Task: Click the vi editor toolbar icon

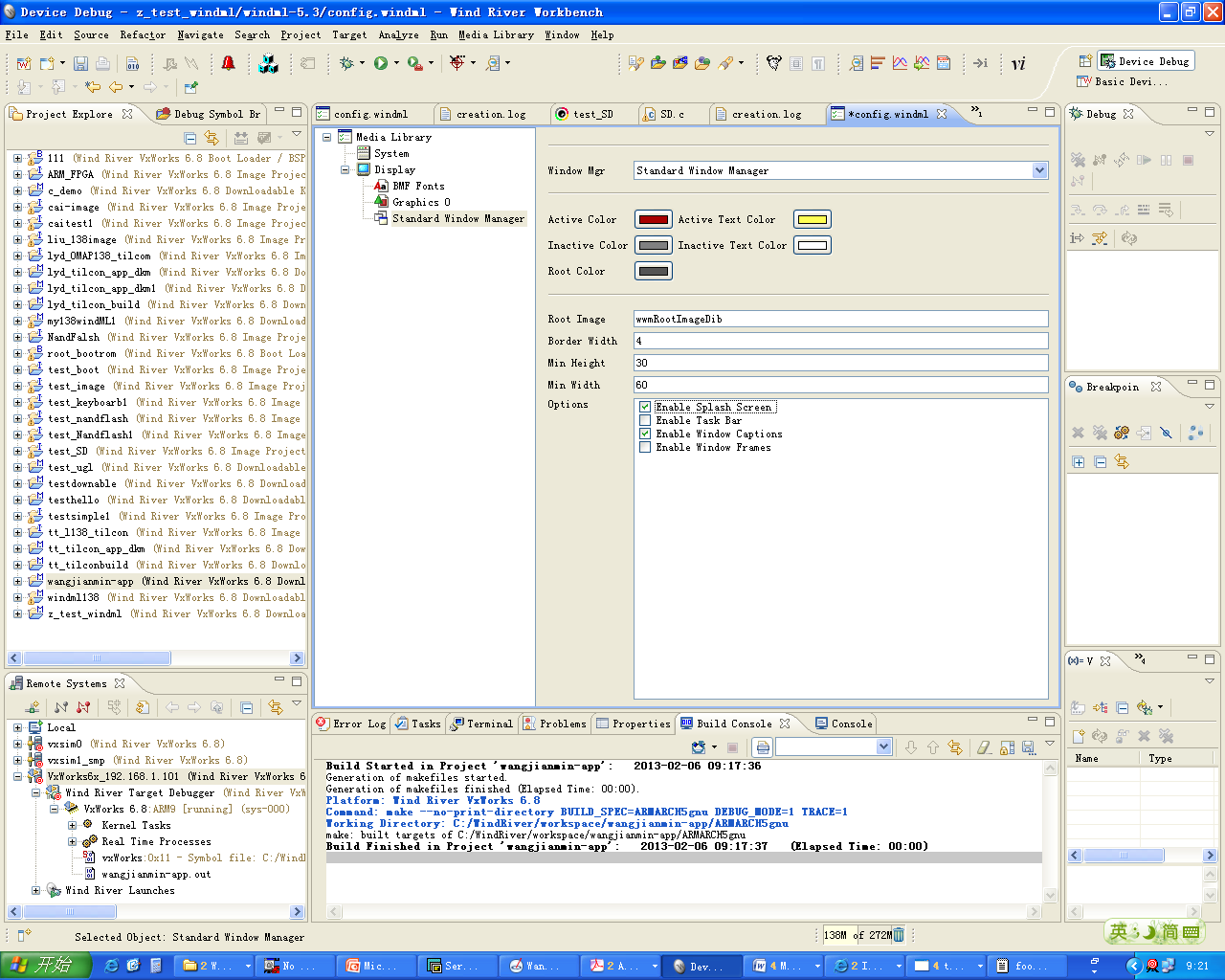Action: coord(1018,63)
